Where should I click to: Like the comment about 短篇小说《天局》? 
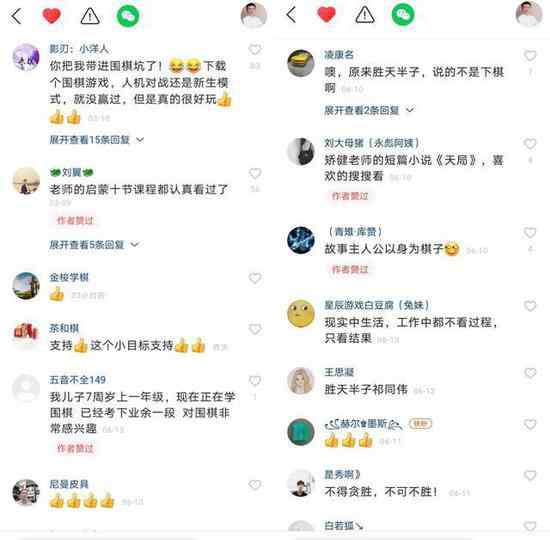tap(530, 144)
